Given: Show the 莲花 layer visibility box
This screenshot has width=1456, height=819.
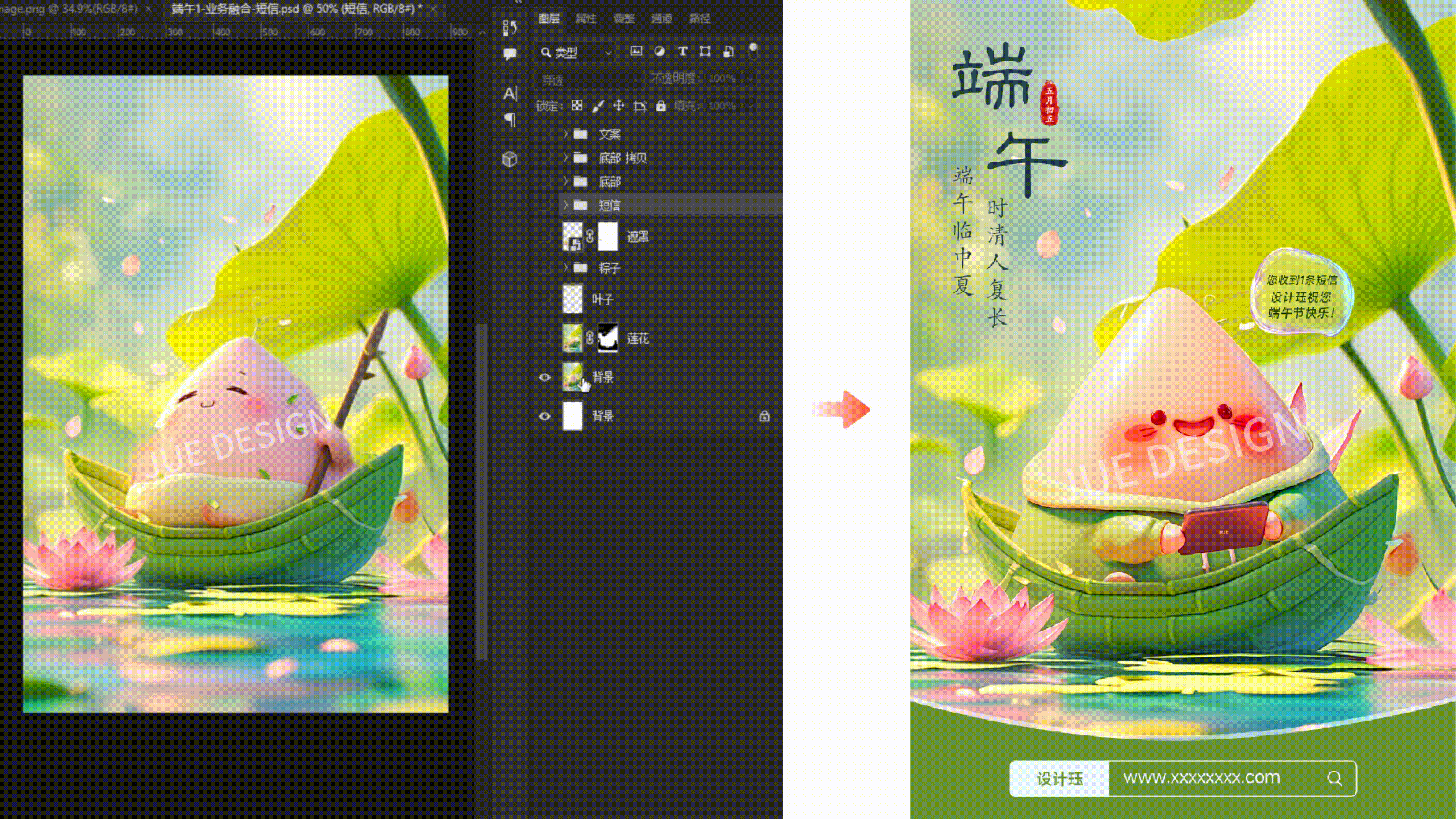Looking at the screenshot, I should pyautogui.click(x=544, y=338).
